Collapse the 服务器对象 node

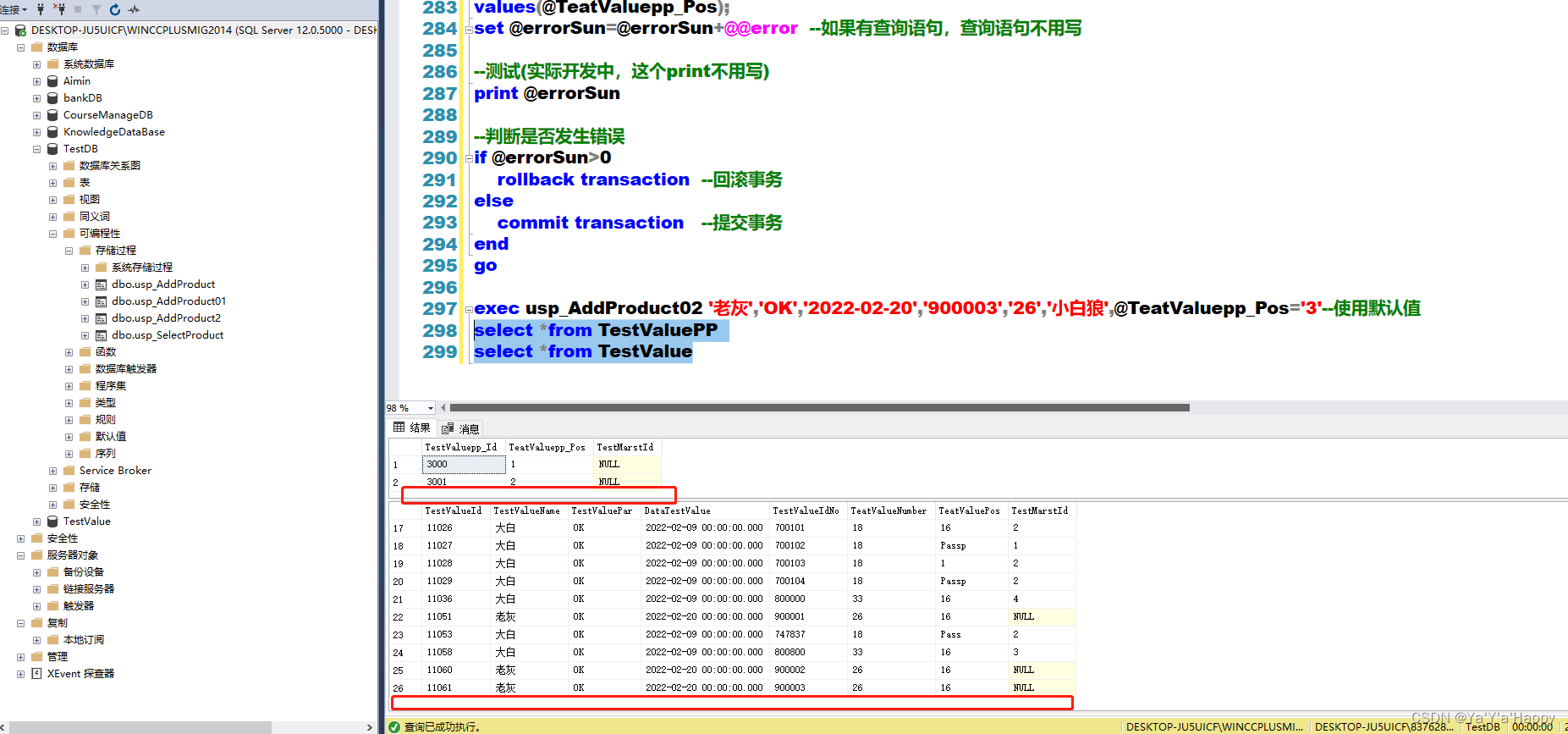20,555
